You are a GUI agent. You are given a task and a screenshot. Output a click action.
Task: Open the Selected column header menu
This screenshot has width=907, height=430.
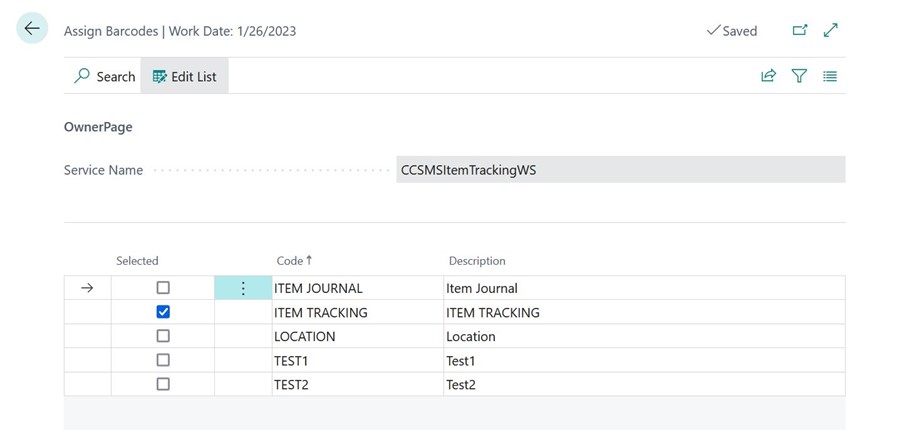click(x=137, y=261)
